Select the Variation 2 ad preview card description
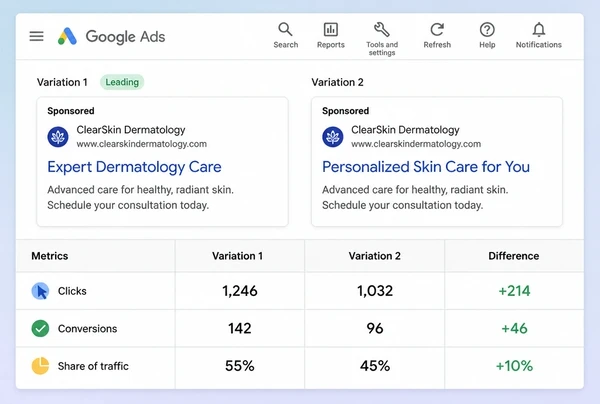The width and height of the screenshot is (600, 404). (415, 197)
